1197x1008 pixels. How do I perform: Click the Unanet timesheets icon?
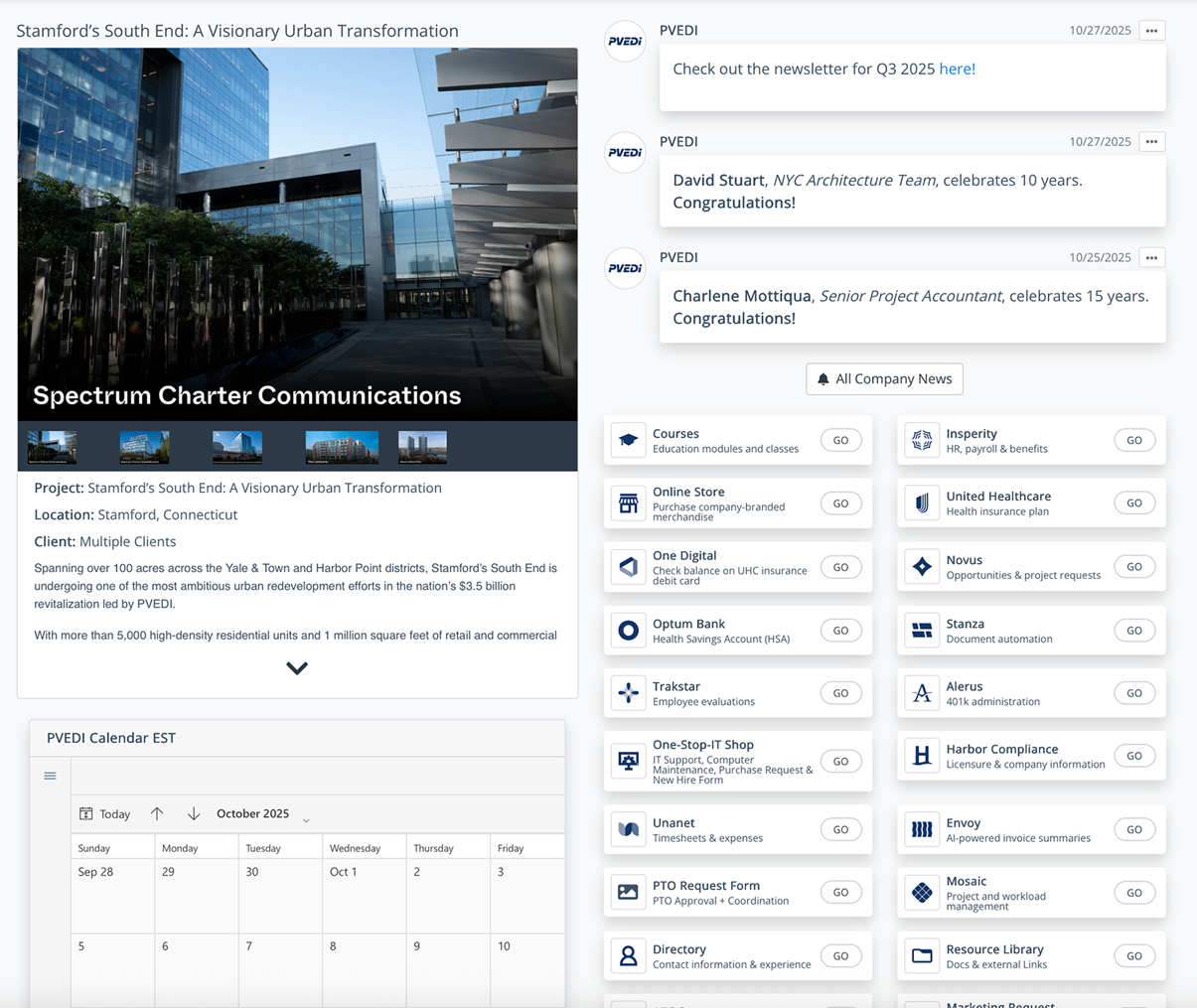(x=628, y=828)
